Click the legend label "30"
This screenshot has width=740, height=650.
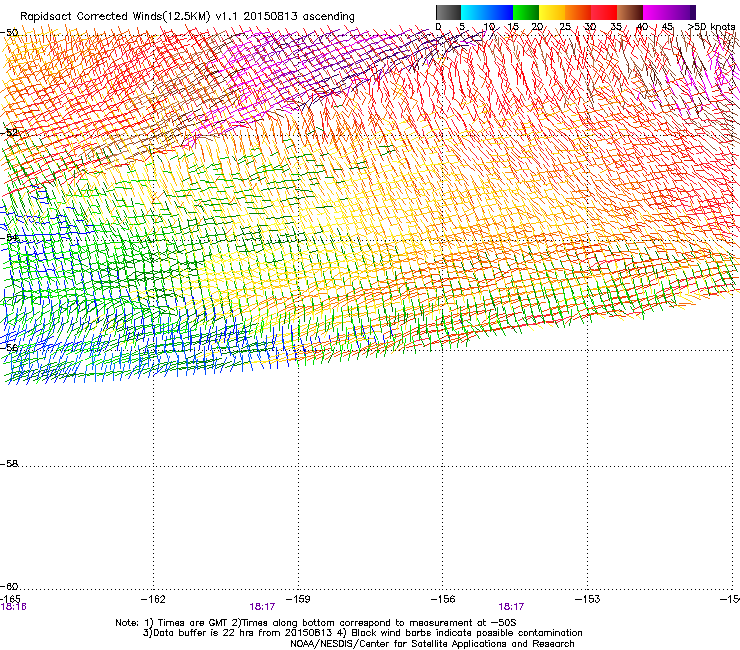pyautogui.click(x=590, y=27)
